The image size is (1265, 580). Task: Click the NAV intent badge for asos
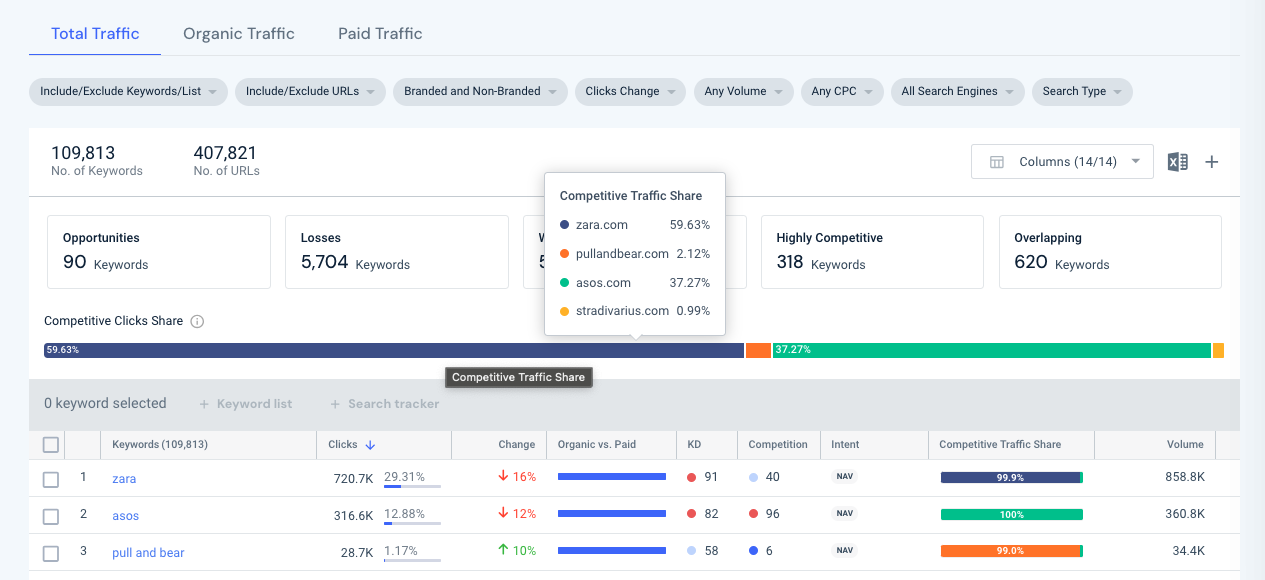point(845,514)
